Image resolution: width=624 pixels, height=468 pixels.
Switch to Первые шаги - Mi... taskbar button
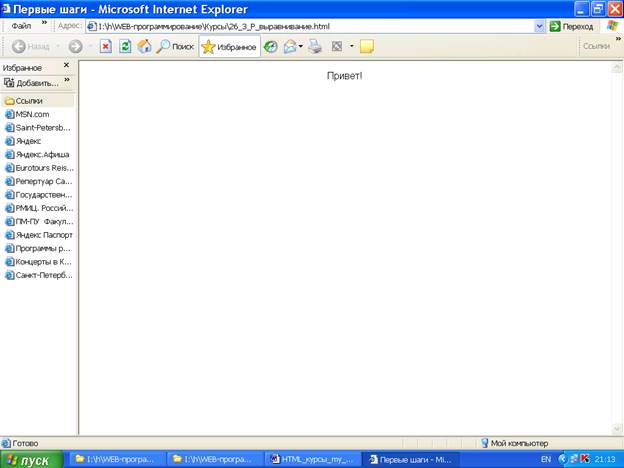[x=410, y=460]
